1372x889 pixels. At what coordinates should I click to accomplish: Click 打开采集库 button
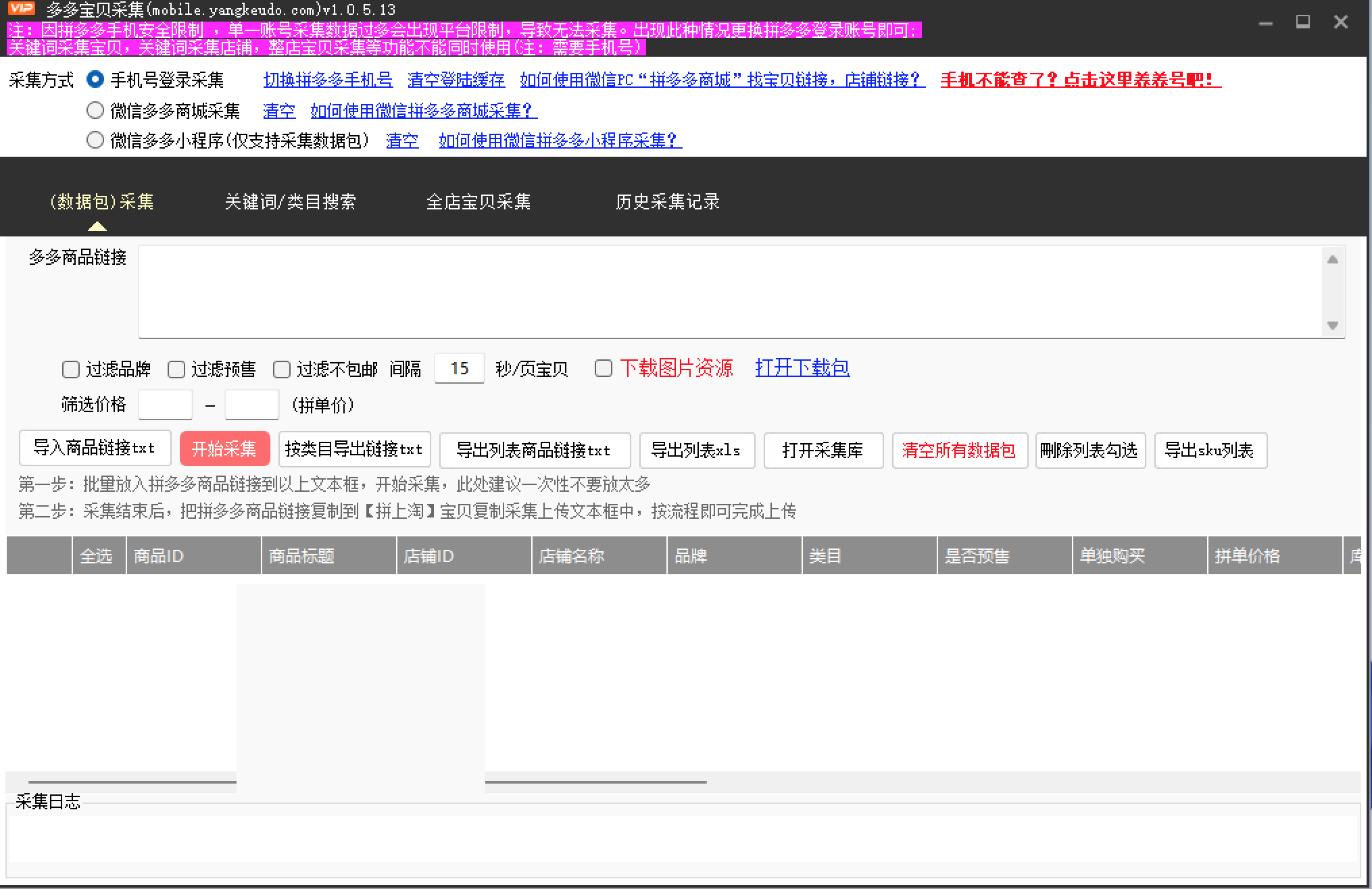[823, 451]
